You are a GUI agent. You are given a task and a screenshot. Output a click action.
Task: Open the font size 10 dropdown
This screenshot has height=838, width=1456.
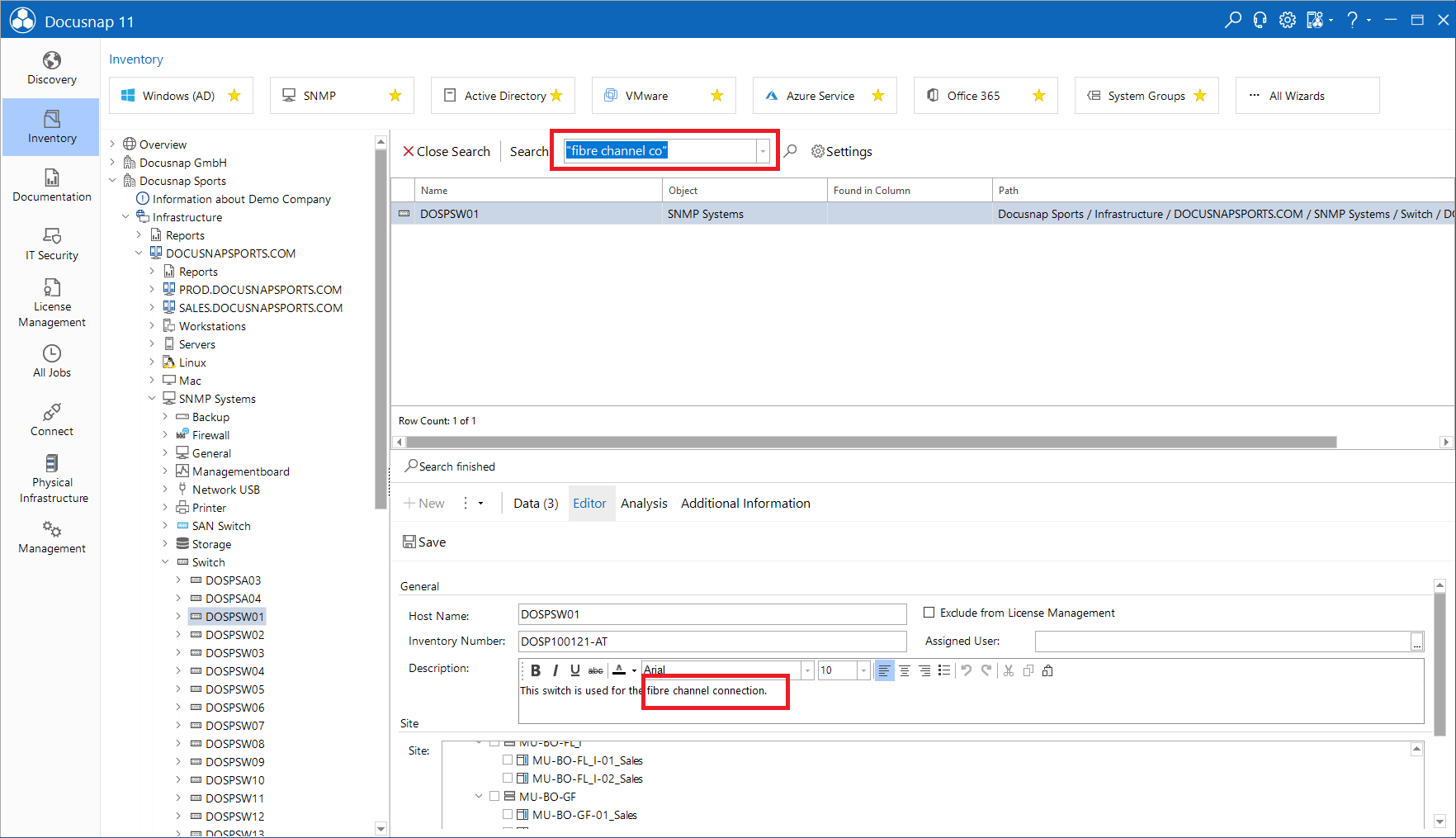click(x=864, y=670)
